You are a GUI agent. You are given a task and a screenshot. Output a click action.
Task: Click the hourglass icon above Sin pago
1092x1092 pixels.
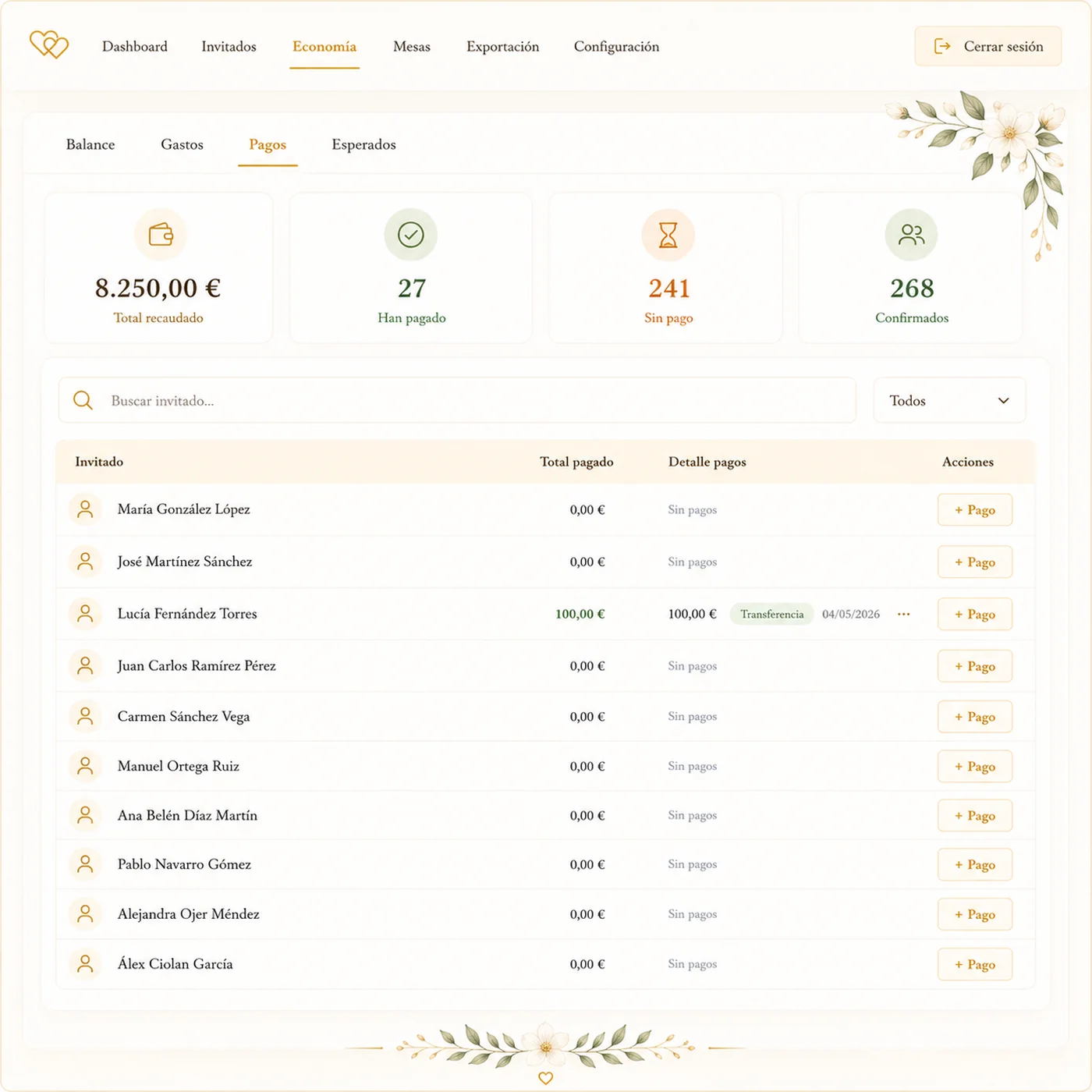pos(668,235)
